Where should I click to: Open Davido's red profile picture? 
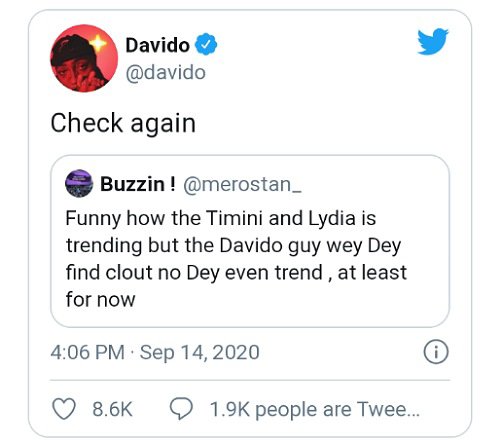84,58
